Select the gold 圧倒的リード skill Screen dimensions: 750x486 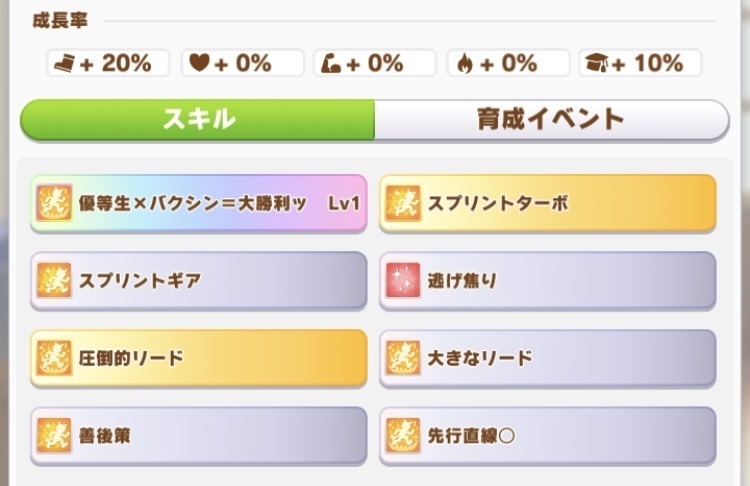point(199,358)
